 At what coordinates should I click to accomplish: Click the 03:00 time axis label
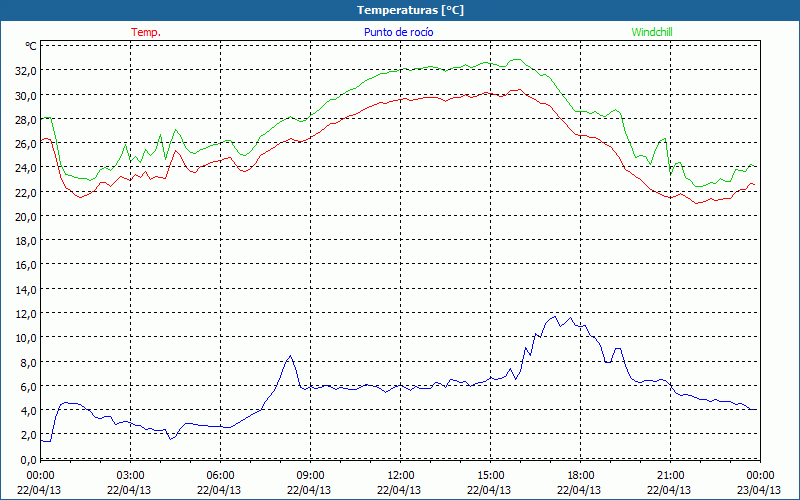pos(130,476)
